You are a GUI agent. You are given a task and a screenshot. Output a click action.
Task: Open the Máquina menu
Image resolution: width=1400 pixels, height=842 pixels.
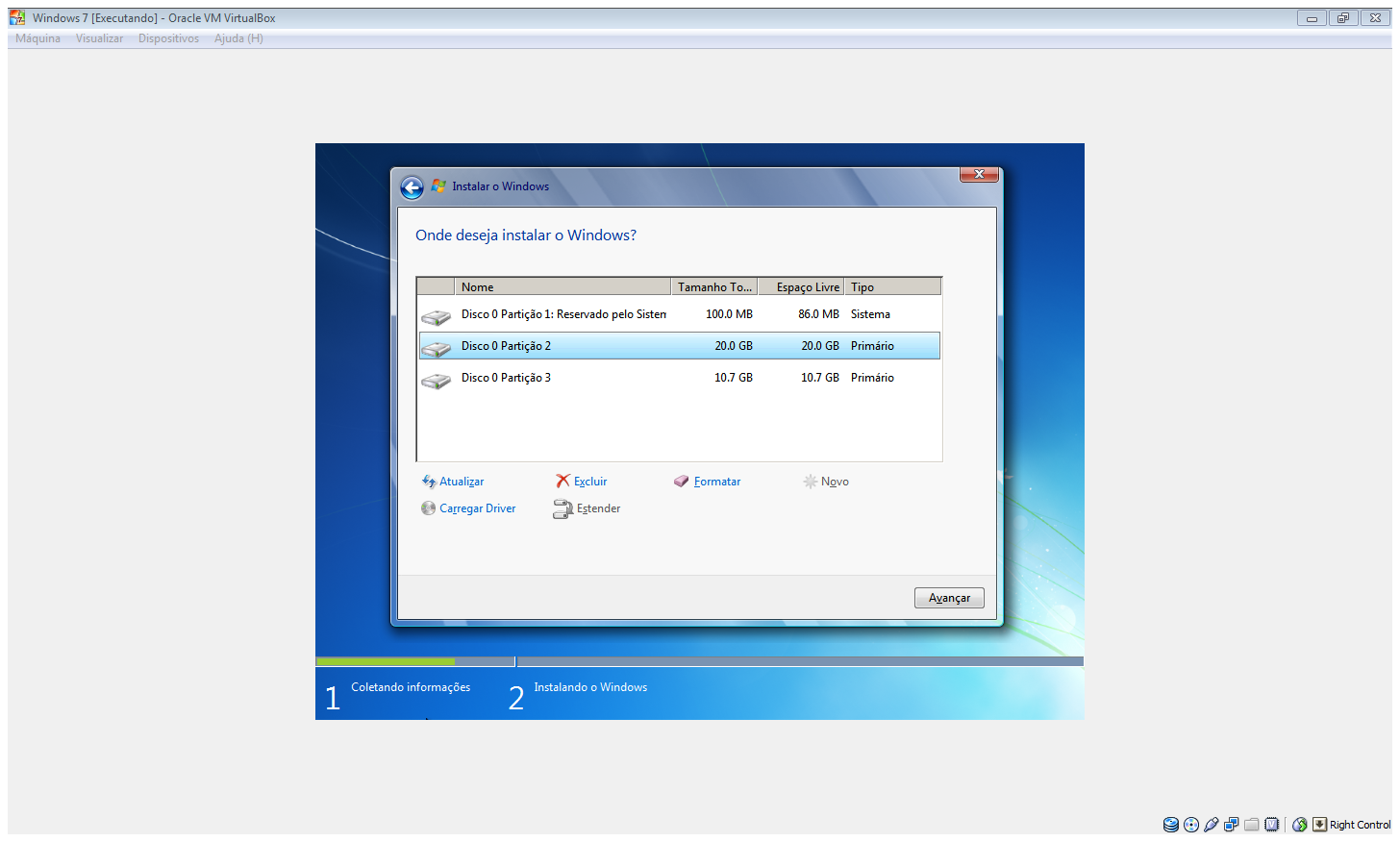(37, 38)
